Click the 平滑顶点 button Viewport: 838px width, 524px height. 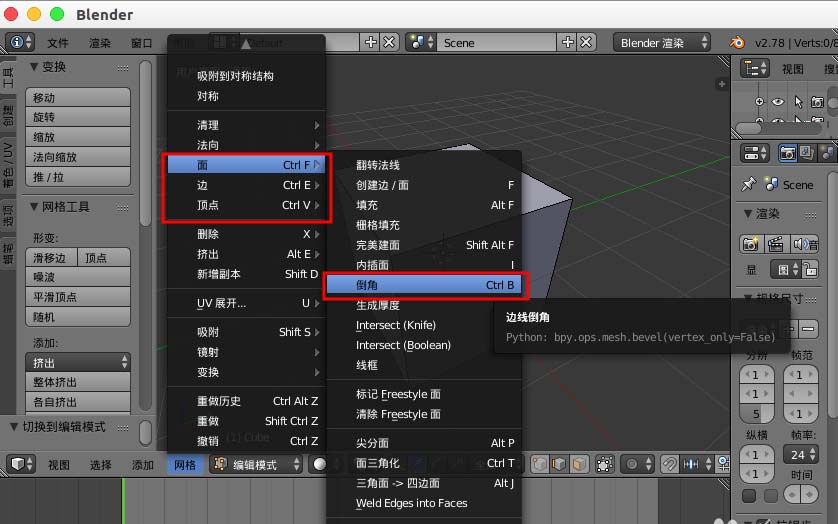pyautogui.click(x=78, y=297)
